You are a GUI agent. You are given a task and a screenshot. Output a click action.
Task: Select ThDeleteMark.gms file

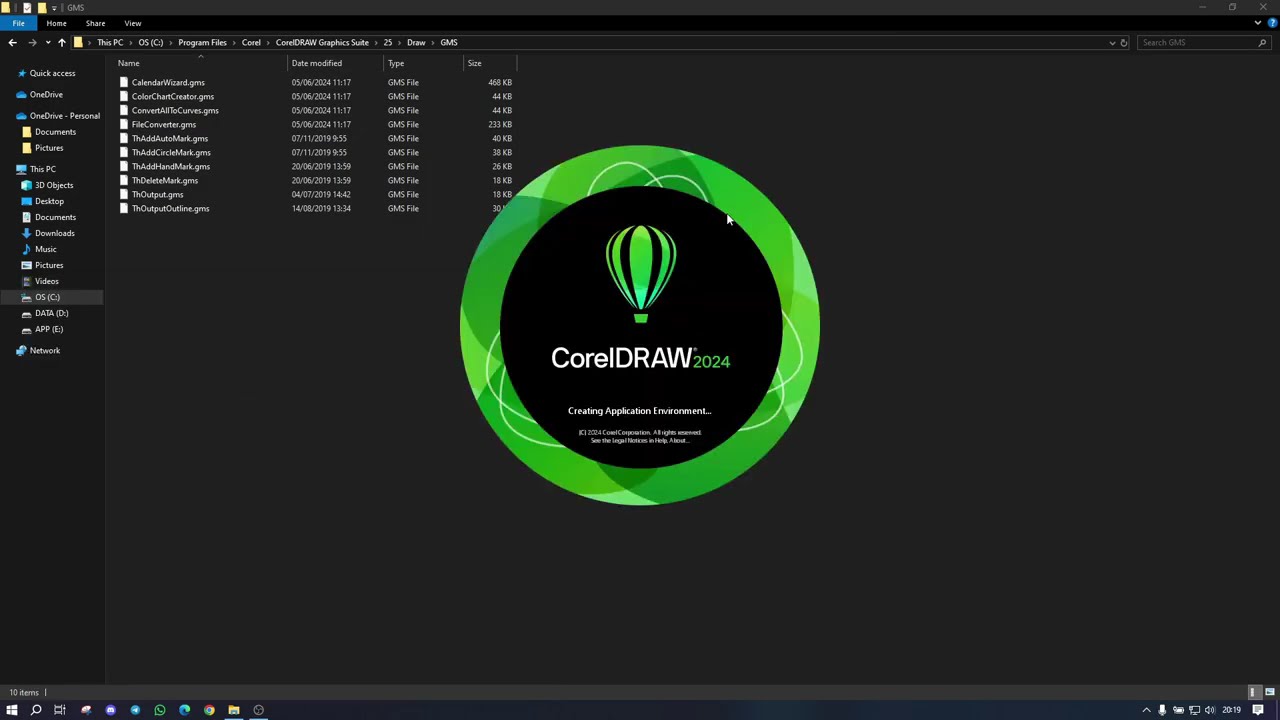(x=165, y=180)
